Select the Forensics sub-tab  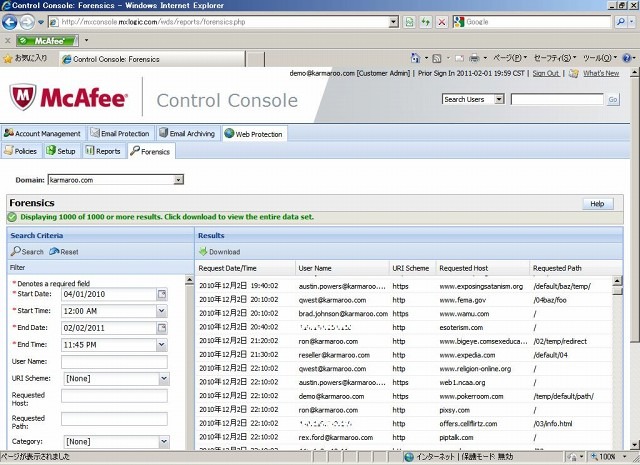151,151
